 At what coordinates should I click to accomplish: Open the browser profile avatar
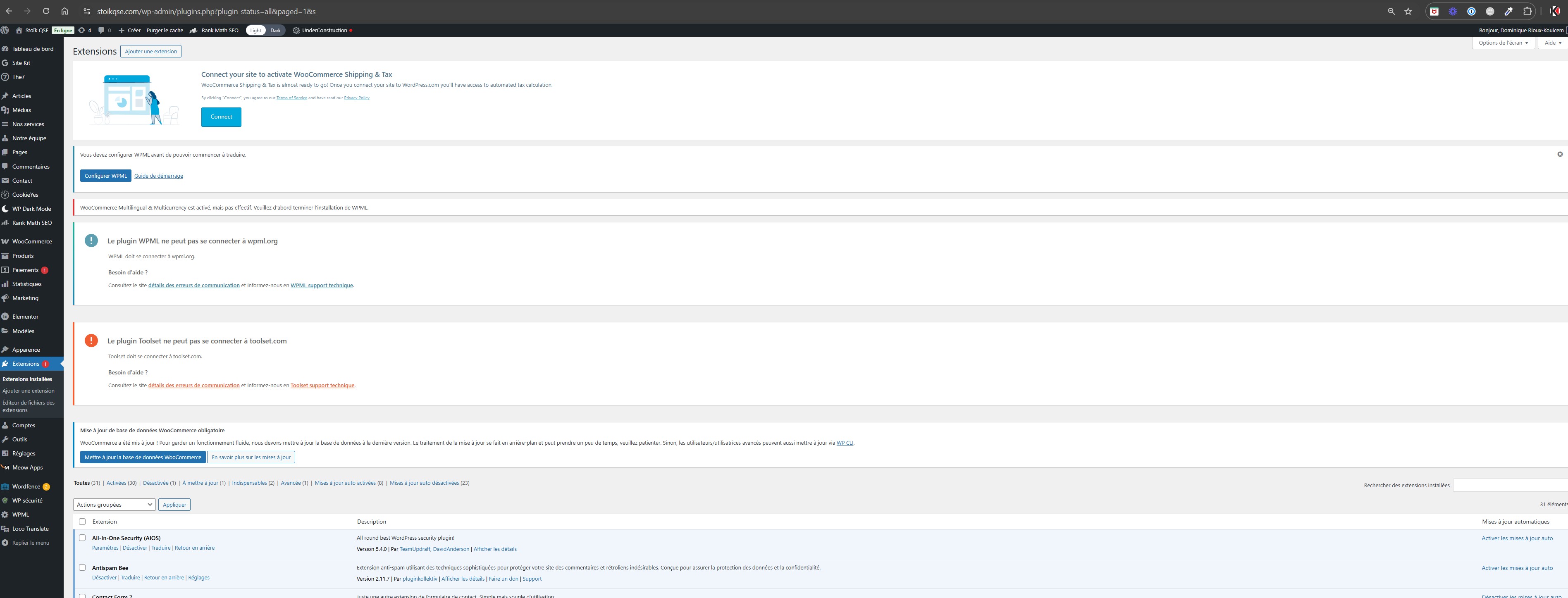[1555, 11]
